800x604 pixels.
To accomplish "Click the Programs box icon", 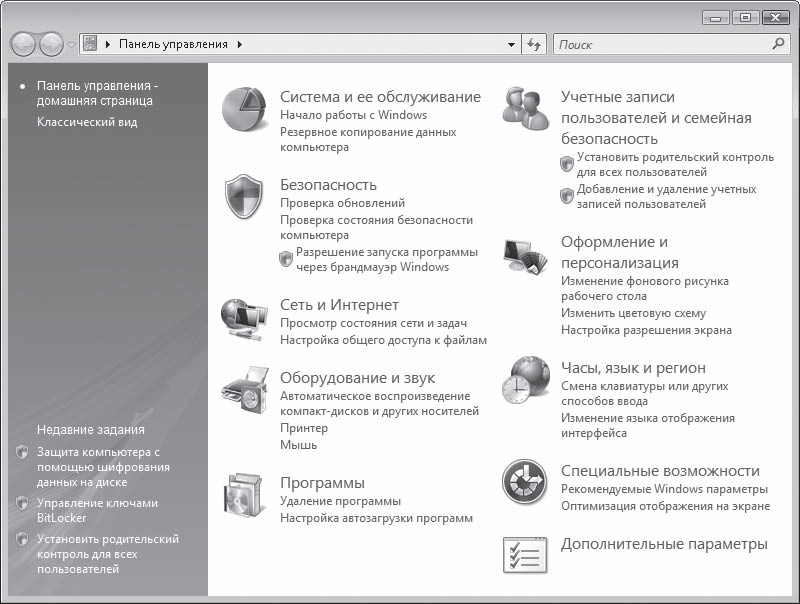I will [243, 495].
